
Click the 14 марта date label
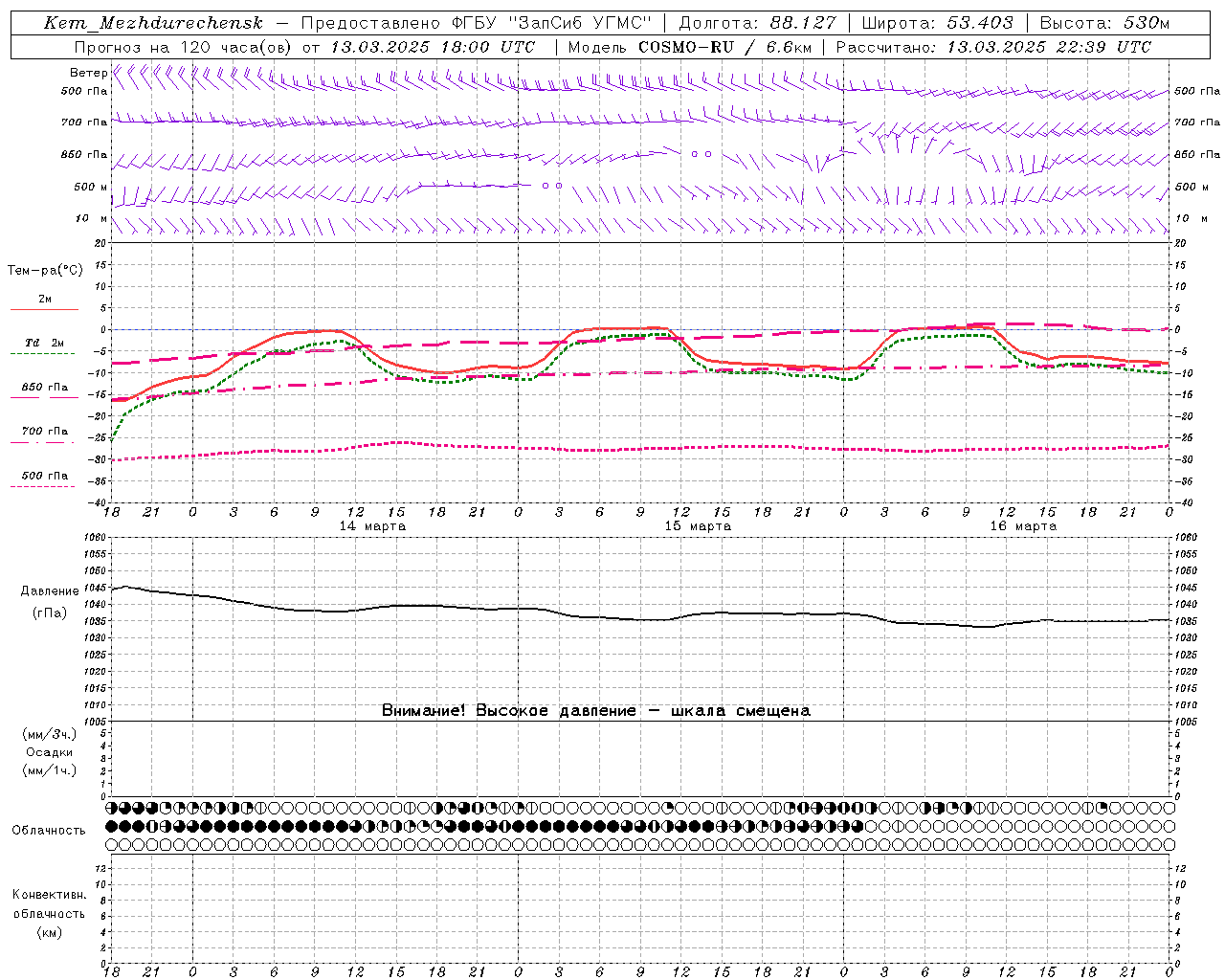tap(372, 526)
